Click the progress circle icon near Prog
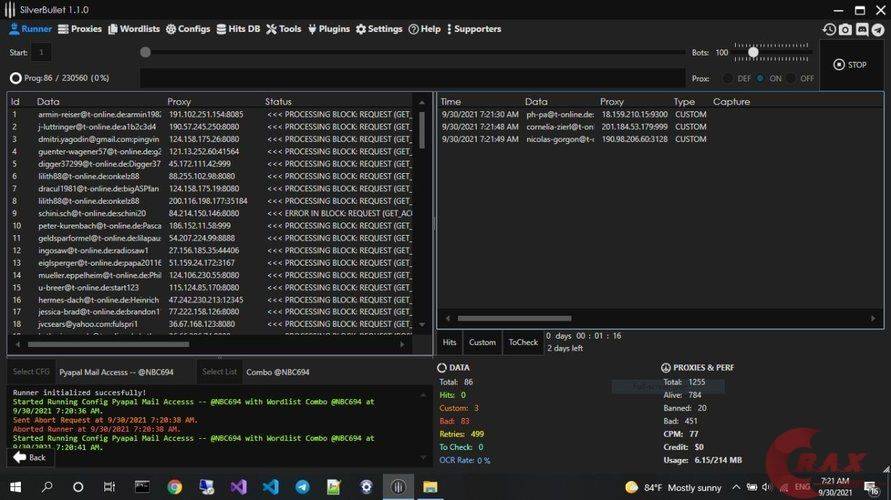This screenshot has width=891, height=500. tap(15, 78)
